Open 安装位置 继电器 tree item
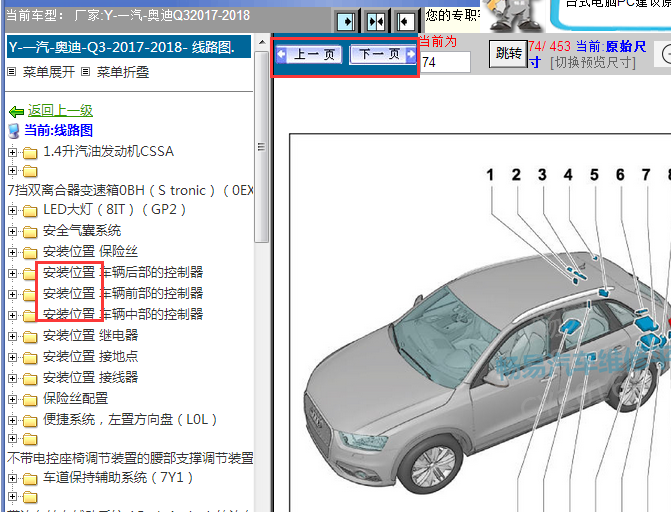Viewport: 671px width, 512px height. tap(90, 335)
